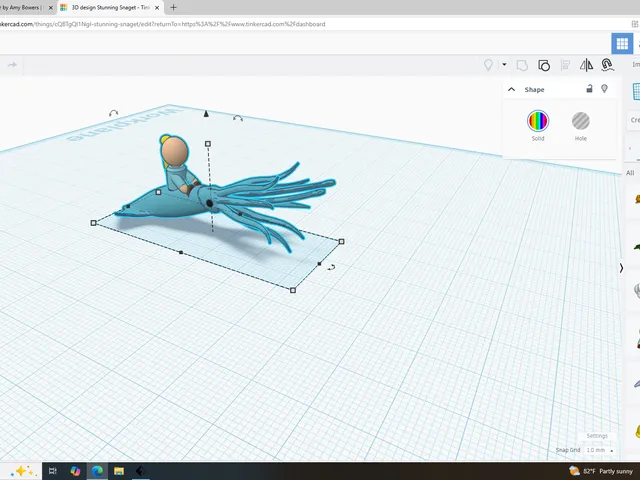Click the rotation handle near the front edge
The width and height of the screenshot is (640, 480).
(331, 267)
